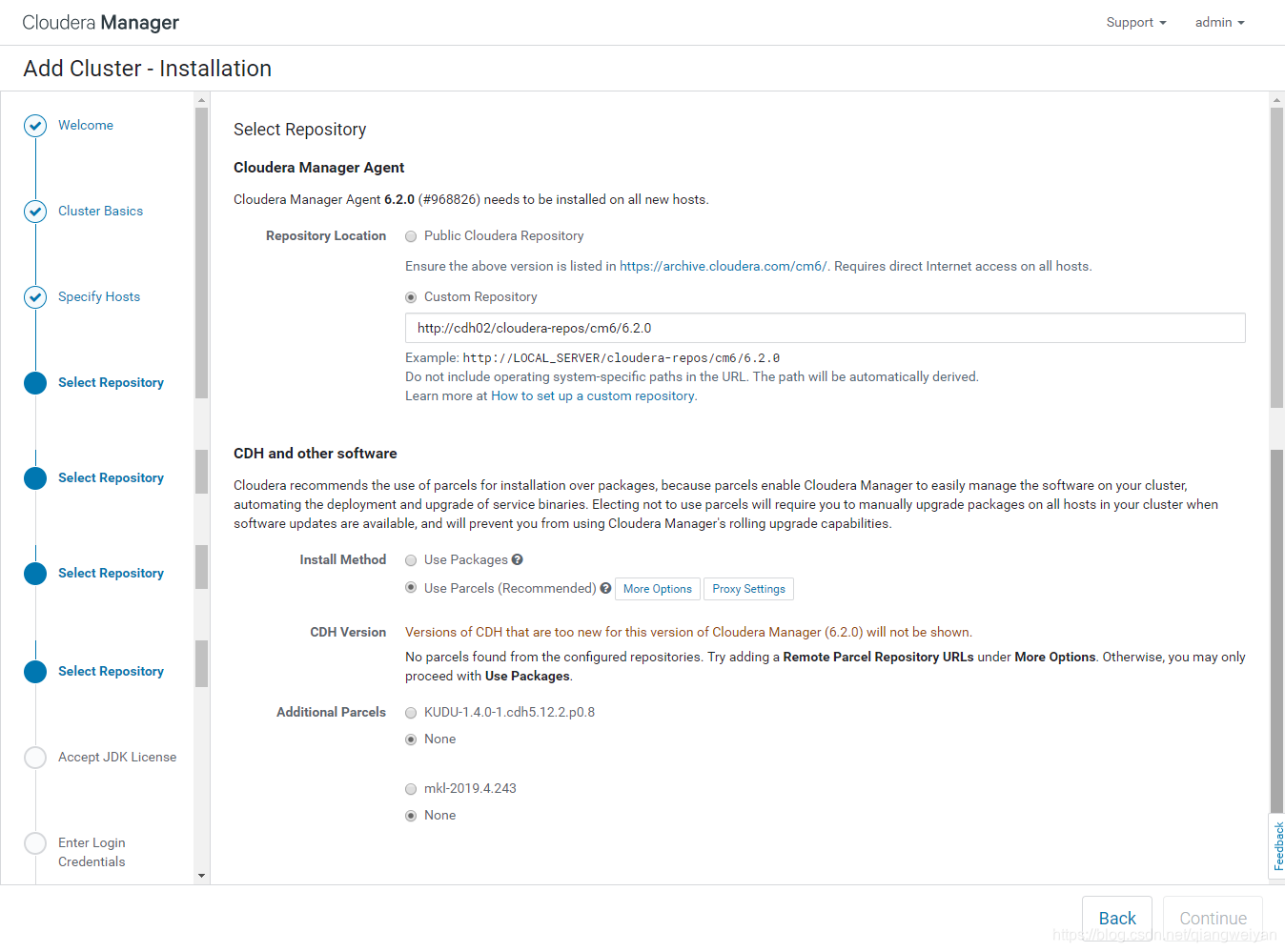Open How to set up a custom repository link
Screen dimensions: 1285x952
pyautogui.click(x=592, y=395)
